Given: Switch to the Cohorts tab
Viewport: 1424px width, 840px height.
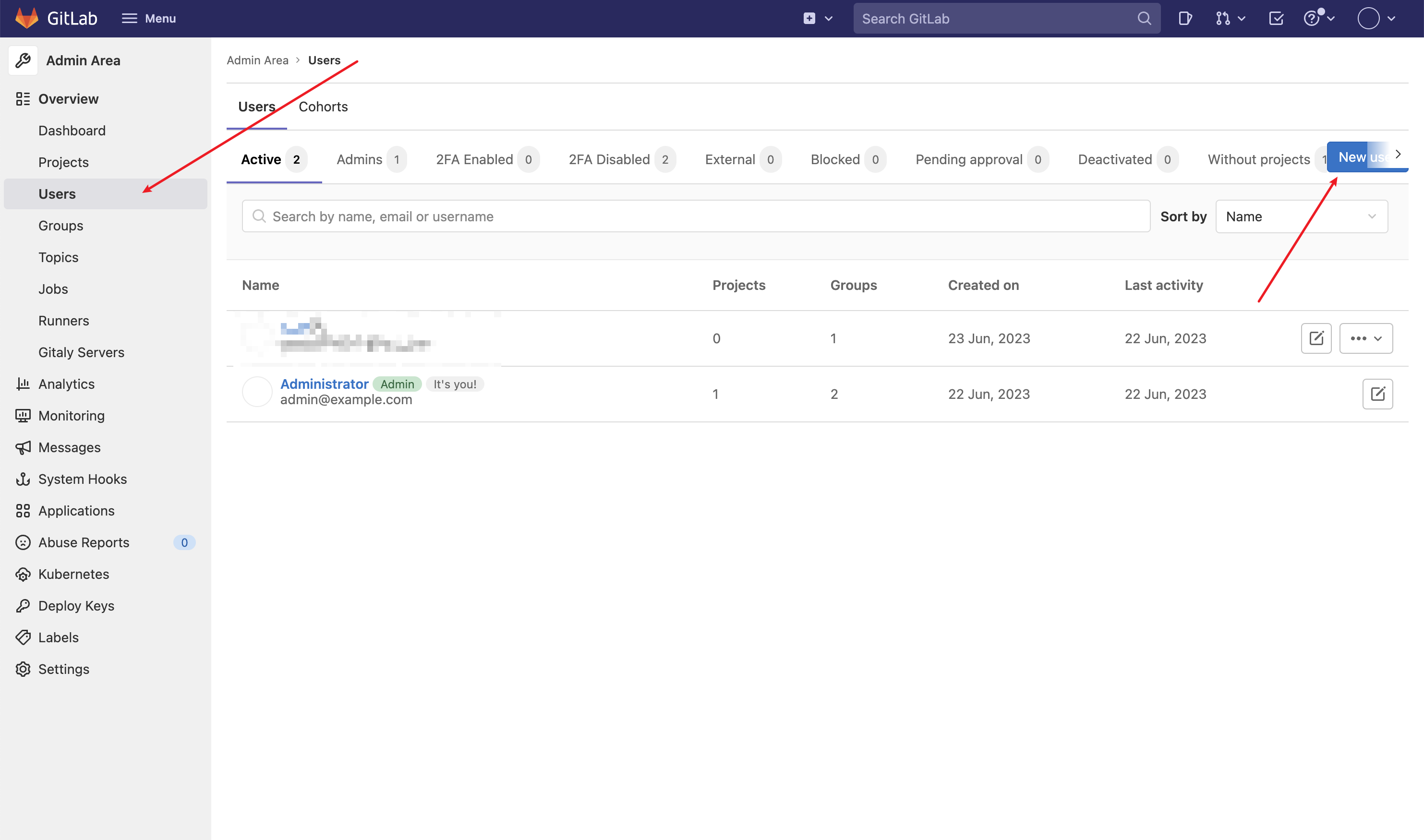Looking at the screenshot, I should coord(323,107).
